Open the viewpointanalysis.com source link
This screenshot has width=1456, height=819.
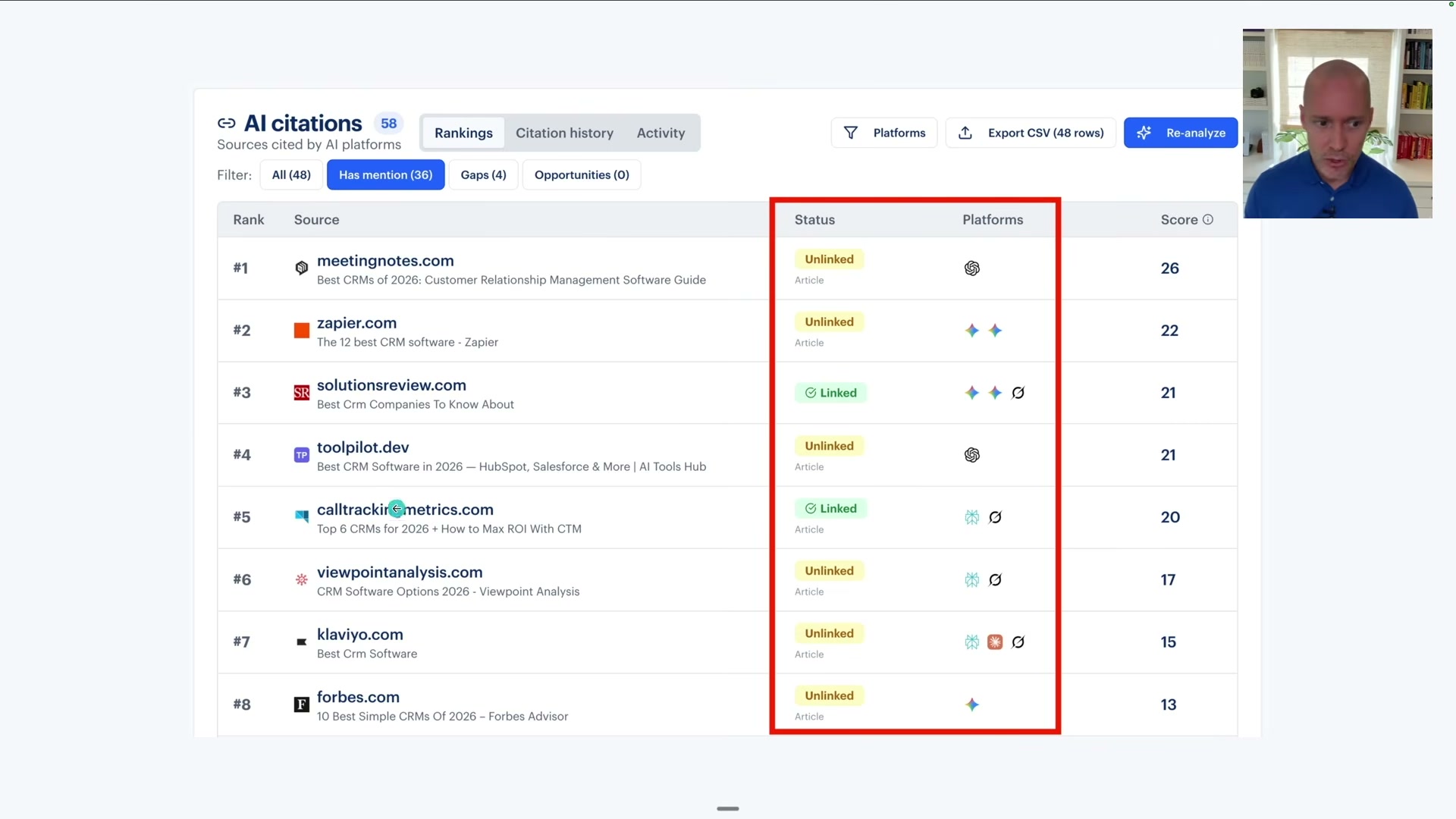400,573
